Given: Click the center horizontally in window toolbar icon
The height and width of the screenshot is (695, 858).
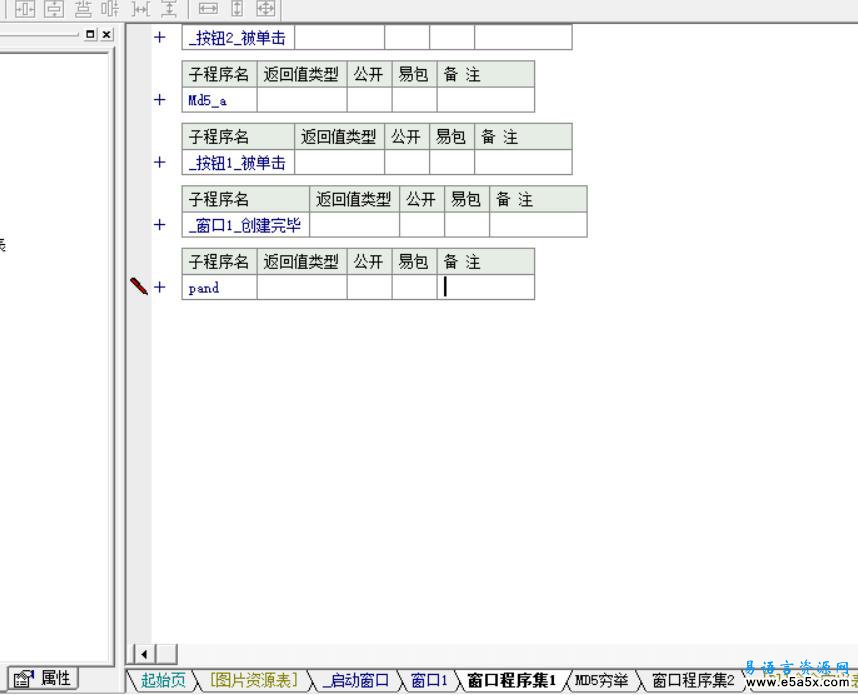Looking at the screenshot, I should click(25, 9).
